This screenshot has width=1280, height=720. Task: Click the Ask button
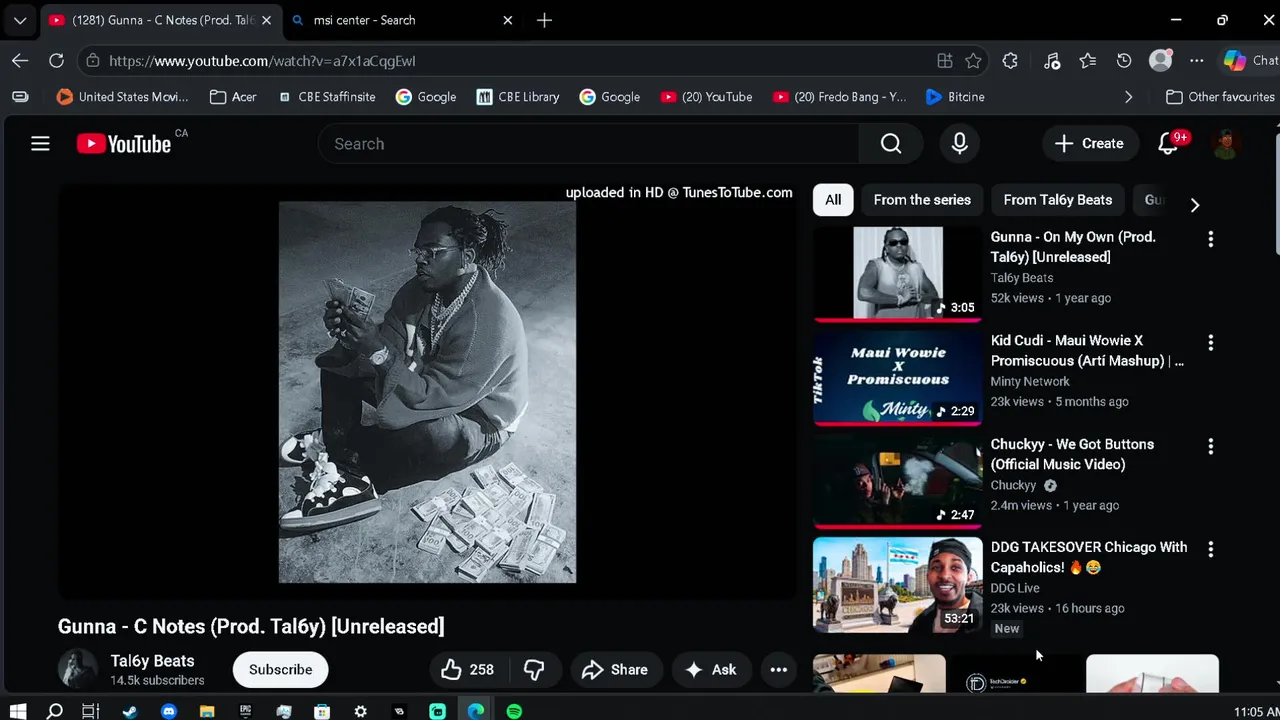[x=710, y=670]
